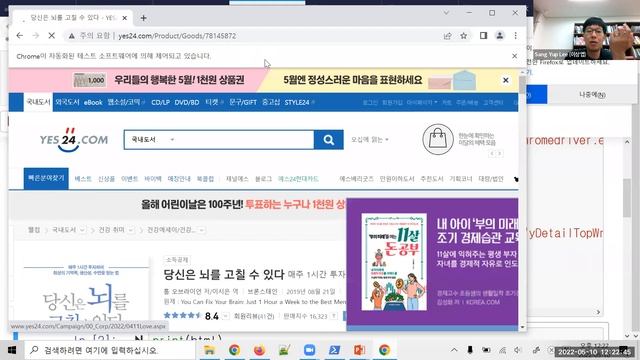
Task: Open Firefox from the taskbar
Action: click(259, 350)
